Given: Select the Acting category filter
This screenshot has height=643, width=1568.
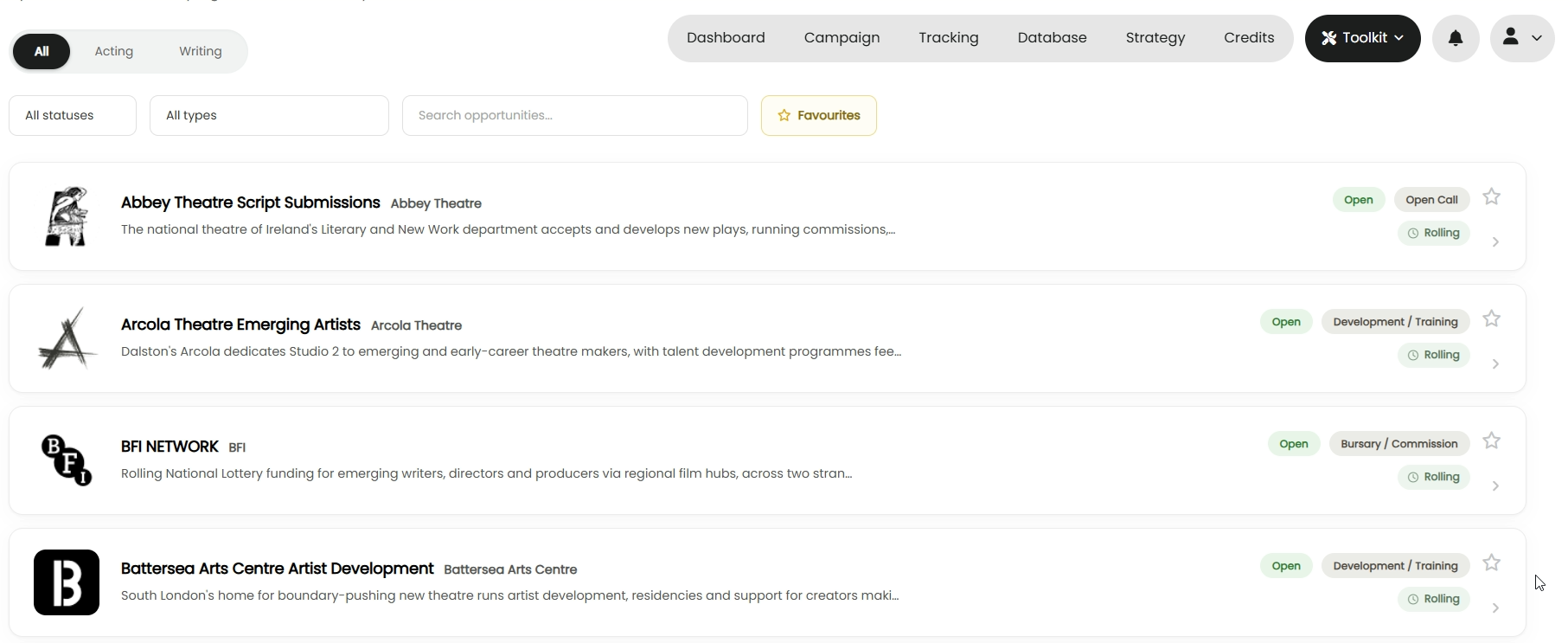Looking at the screenshot, I should [114, 51].
